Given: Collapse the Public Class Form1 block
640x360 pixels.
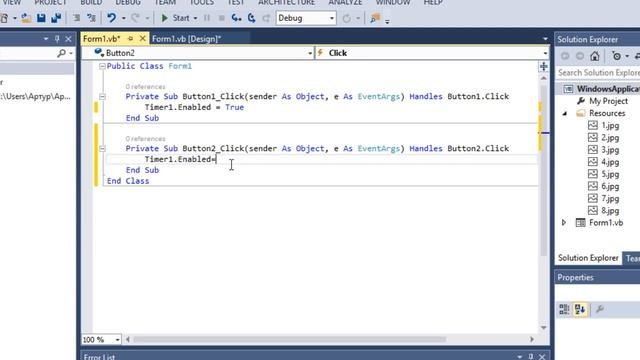Looking at the screenshot, I should pyautogui.click(x=102, y=66).
